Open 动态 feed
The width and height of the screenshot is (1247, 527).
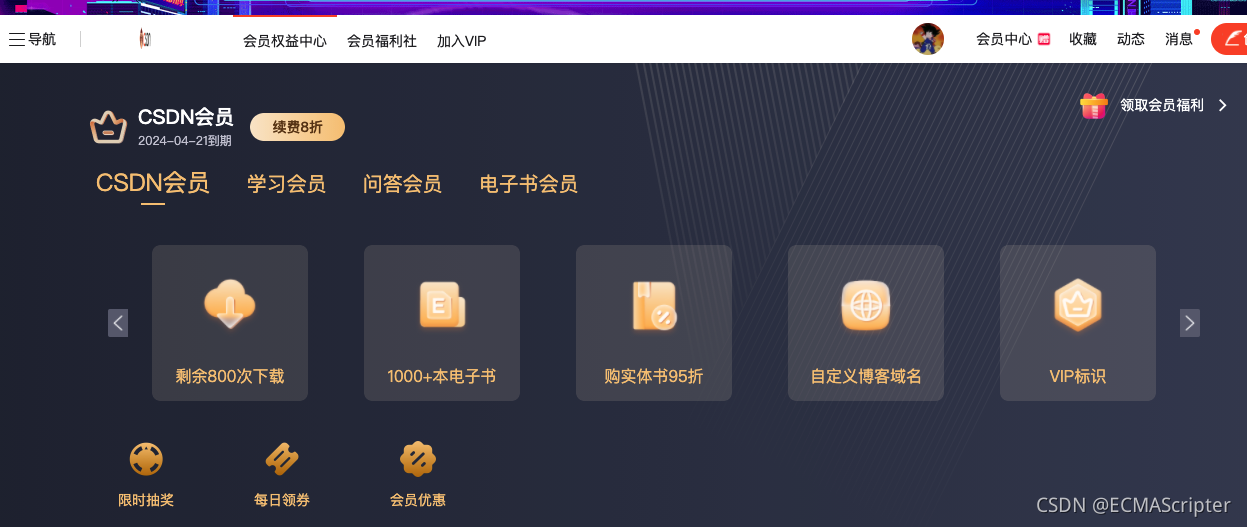[1131, 39]
